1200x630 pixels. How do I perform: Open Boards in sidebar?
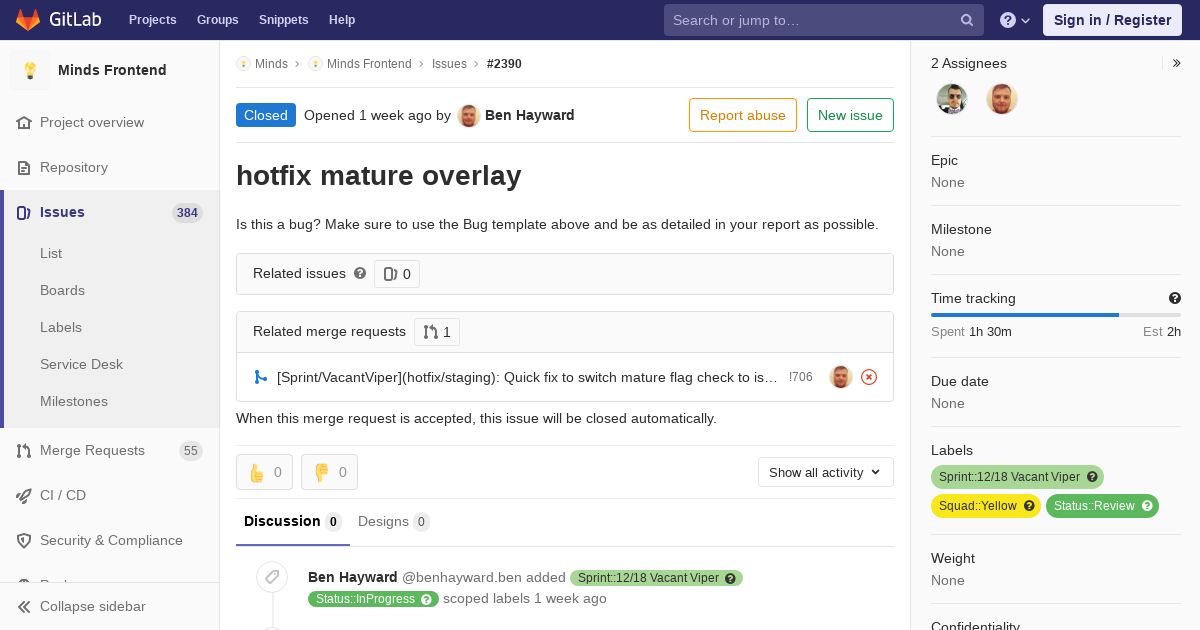pyautogui.click(x=62, y=291)
